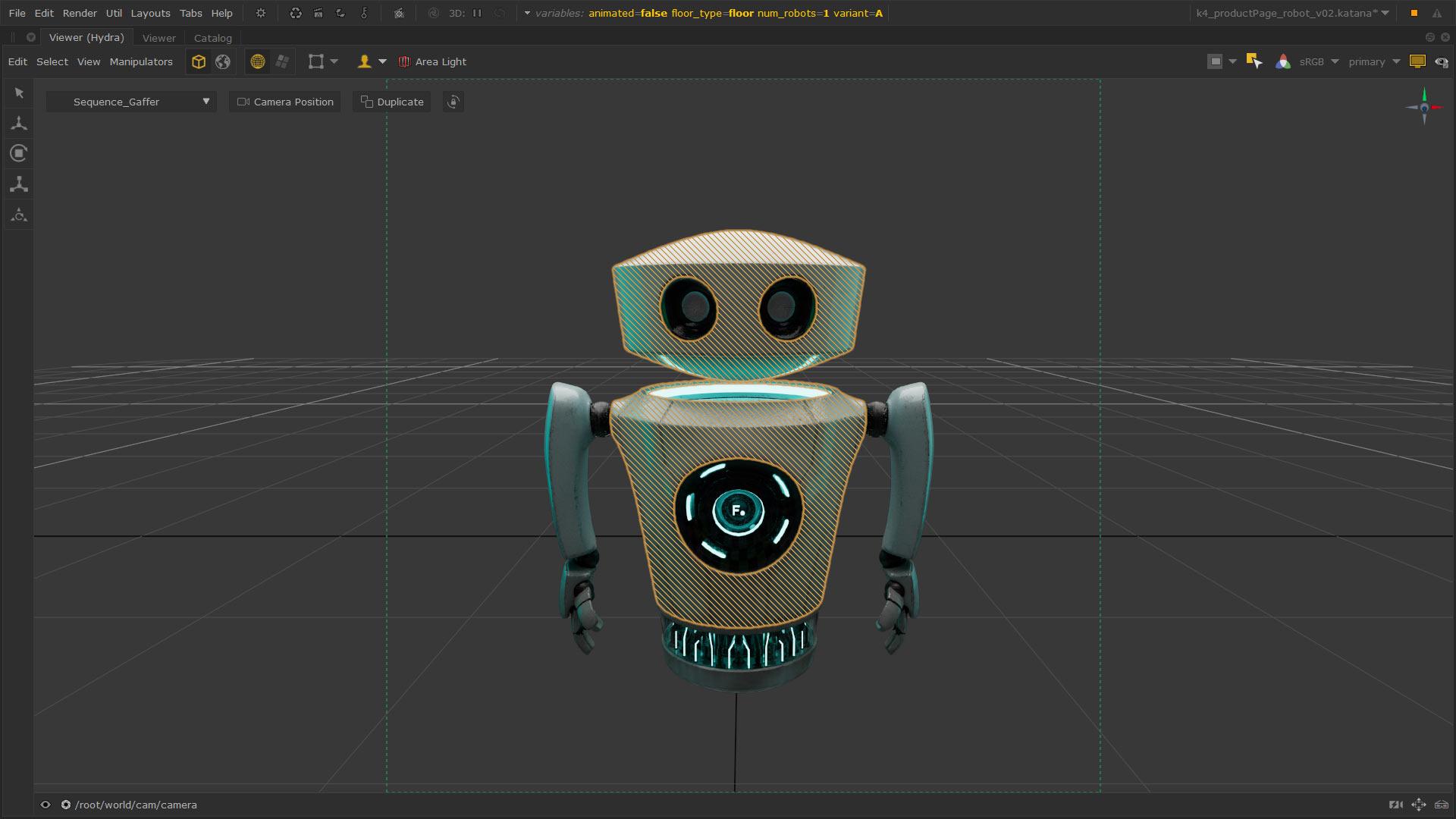The height and width of the screenshot is (819, 1456).
Task: Toggle the eye icon beside camera path
Action: click(45, 805)
